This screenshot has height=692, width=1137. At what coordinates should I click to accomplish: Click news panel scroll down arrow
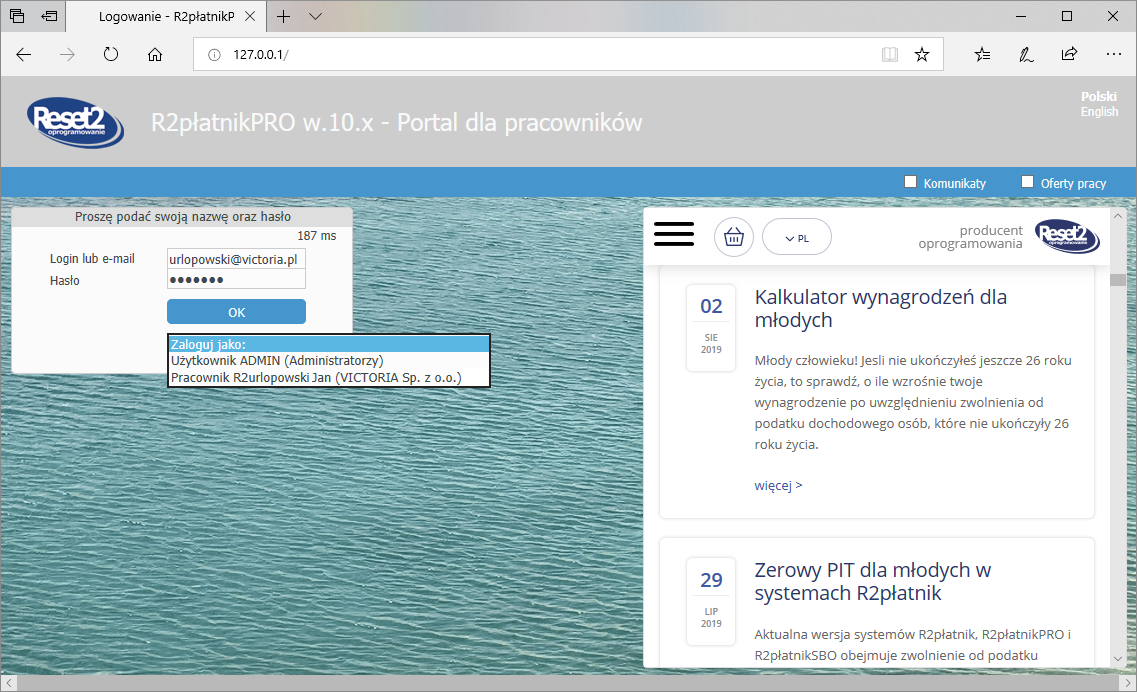pos(1117,659)
